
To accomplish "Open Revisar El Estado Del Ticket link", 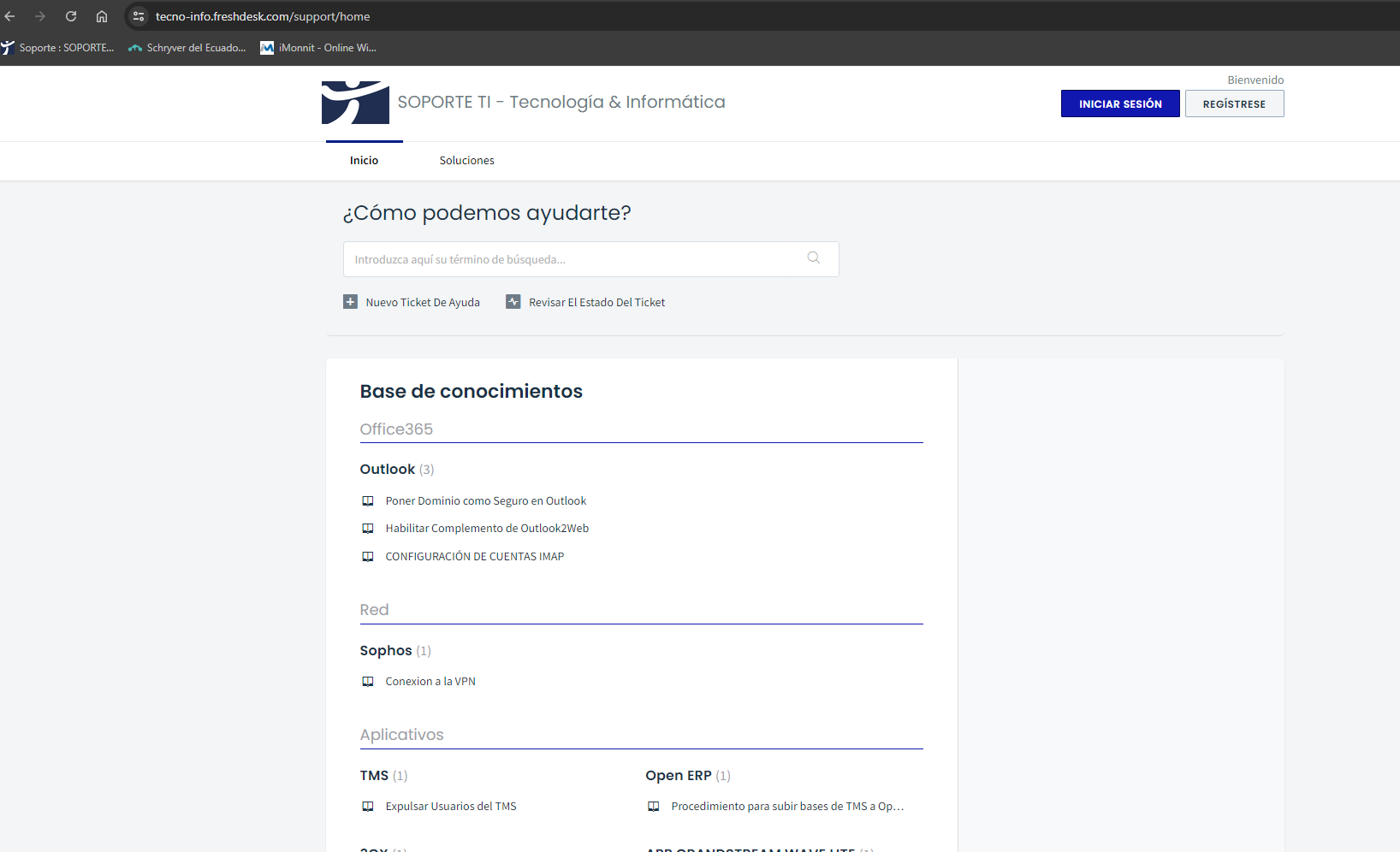I will 596,303.
